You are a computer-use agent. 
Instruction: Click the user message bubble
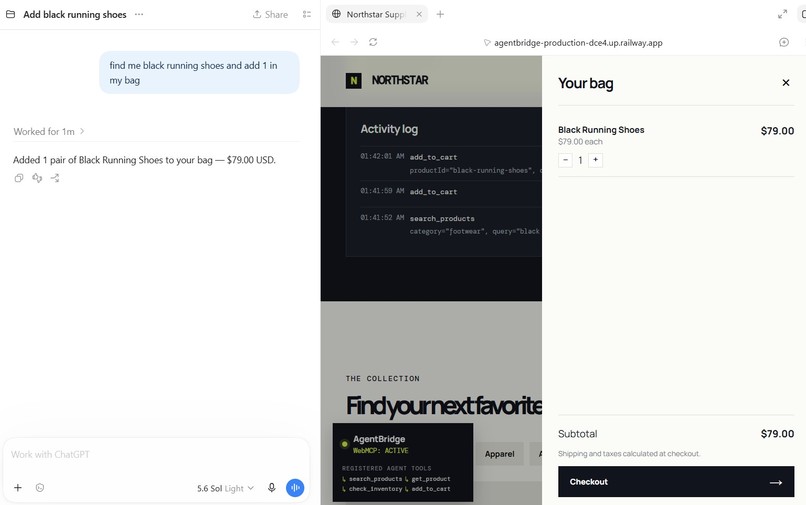pyautogui.click(x=199, y=73)
